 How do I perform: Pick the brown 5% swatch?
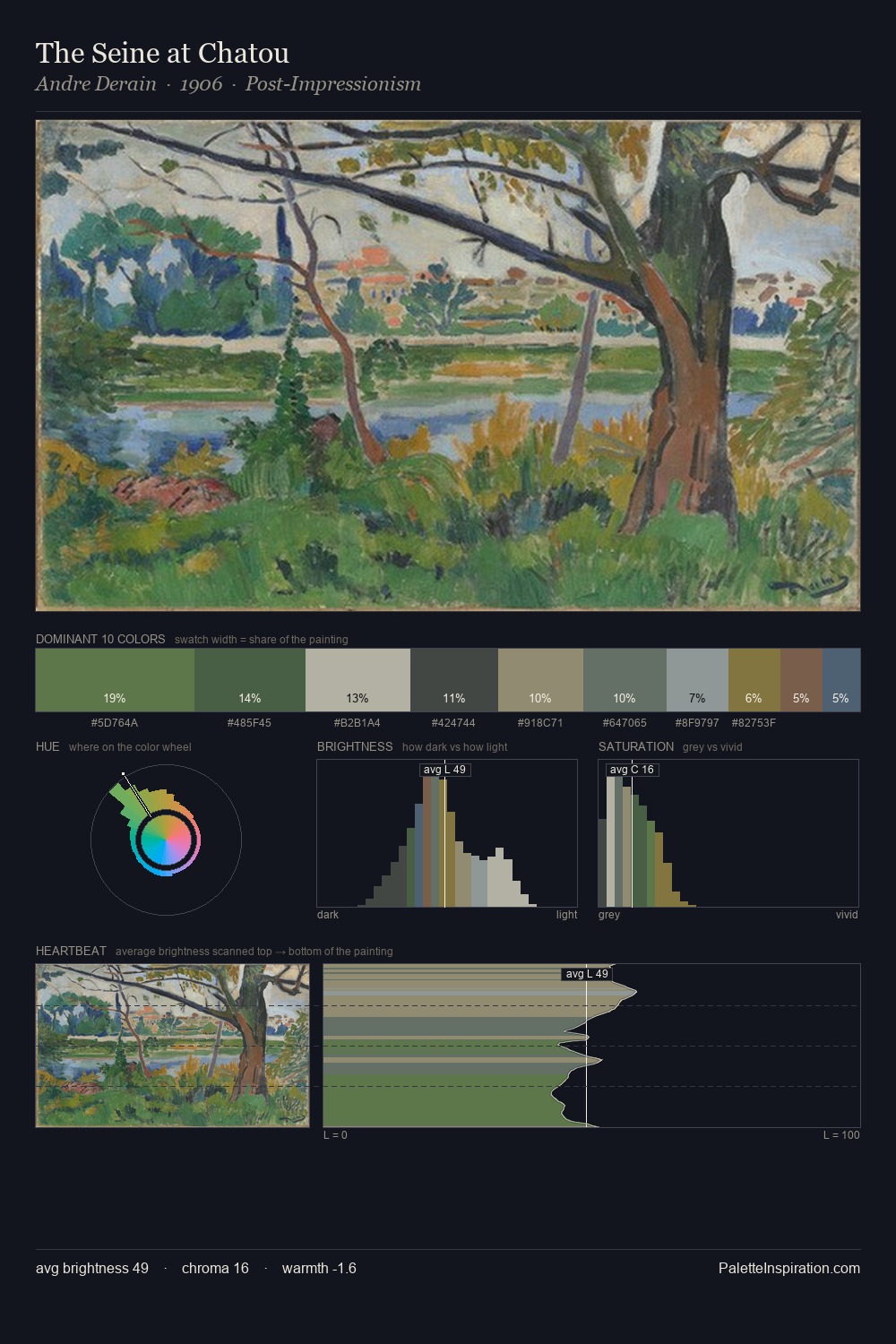pyautogui.click(x=801, y=680)
